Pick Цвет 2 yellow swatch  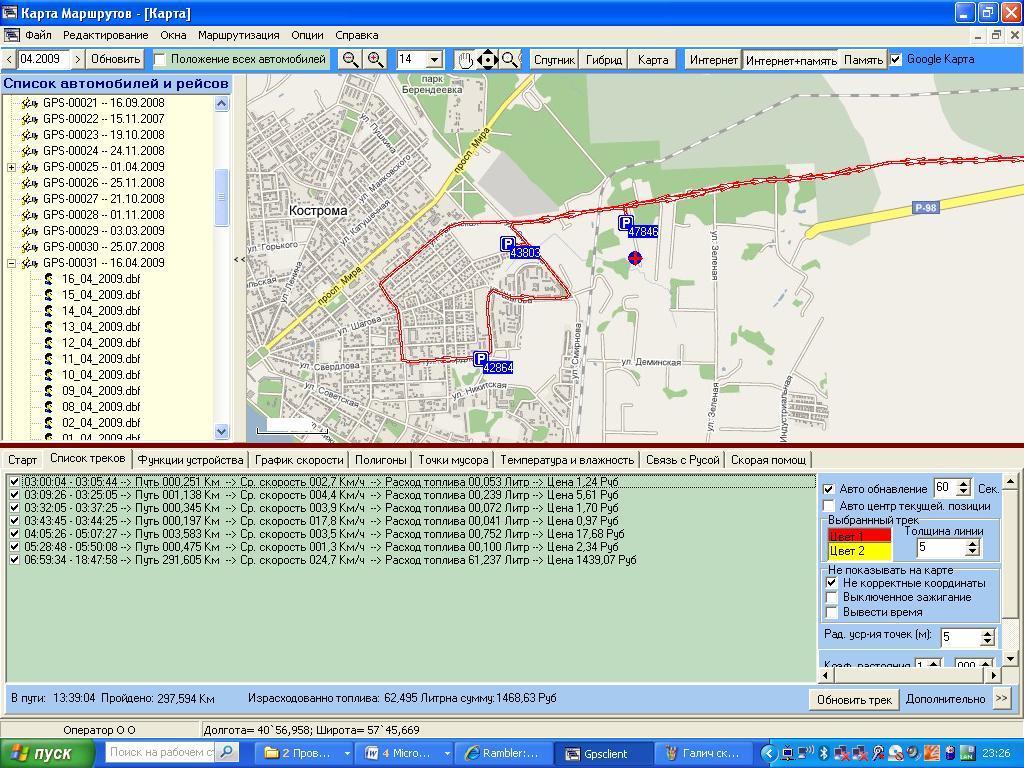click(859, 551)
